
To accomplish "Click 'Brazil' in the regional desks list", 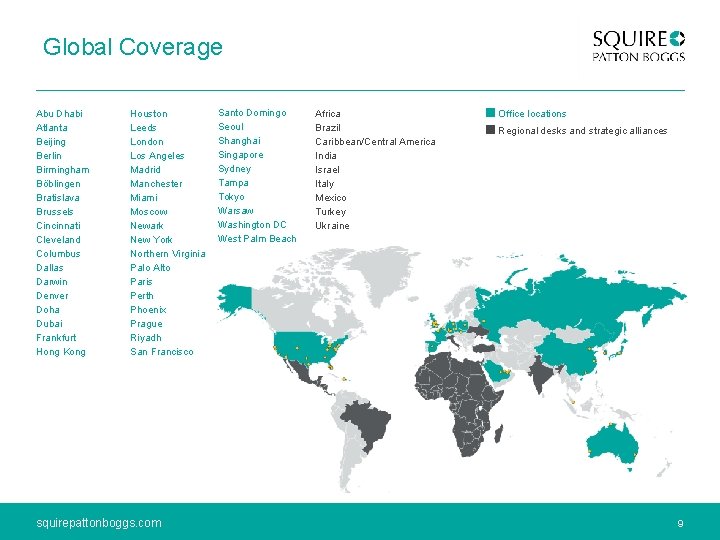I will [x=328, y=128].
